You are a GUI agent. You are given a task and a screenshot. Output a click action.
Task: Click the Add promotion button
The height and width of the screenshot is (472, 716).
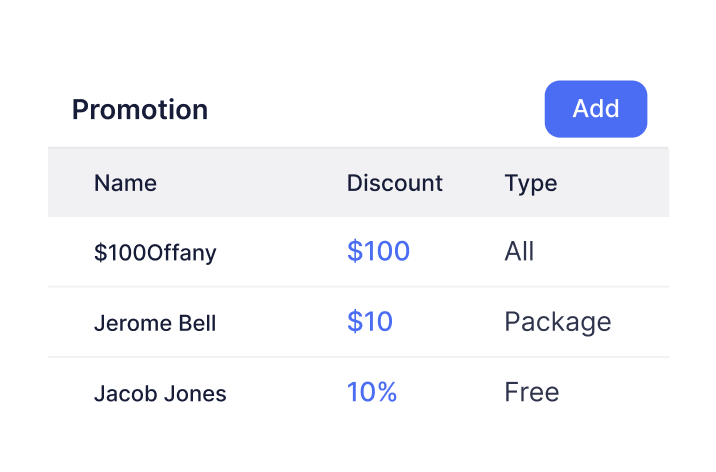coord(596,109)
